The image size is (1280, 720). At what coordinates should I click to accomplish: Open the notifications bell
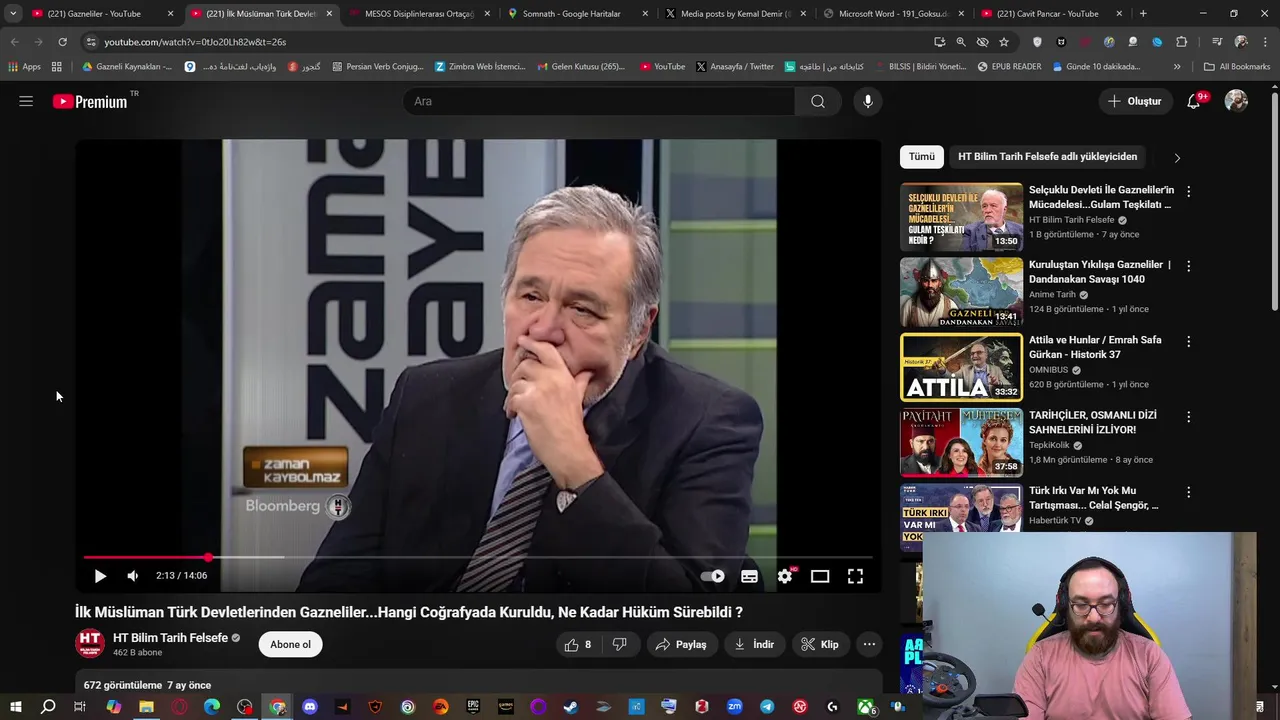[1194, 101]
